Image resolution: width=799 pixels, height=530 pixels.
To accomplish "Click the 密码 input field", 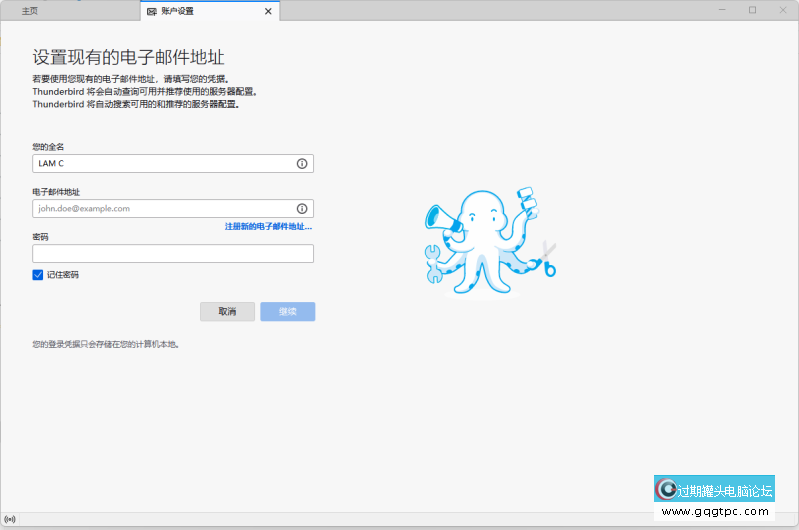I will 173,254.
